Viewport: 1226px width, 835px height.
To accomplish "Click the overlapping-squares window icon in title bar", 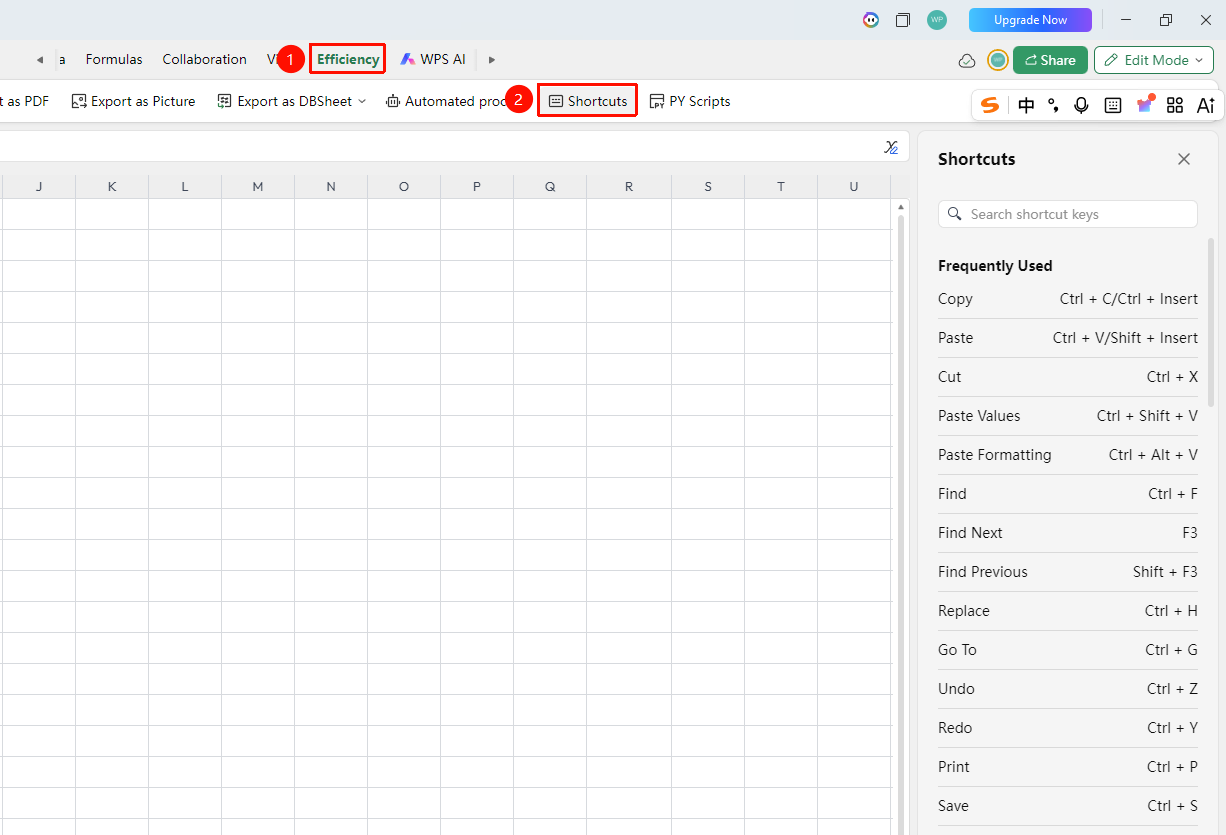I will (x=903, y=20).
